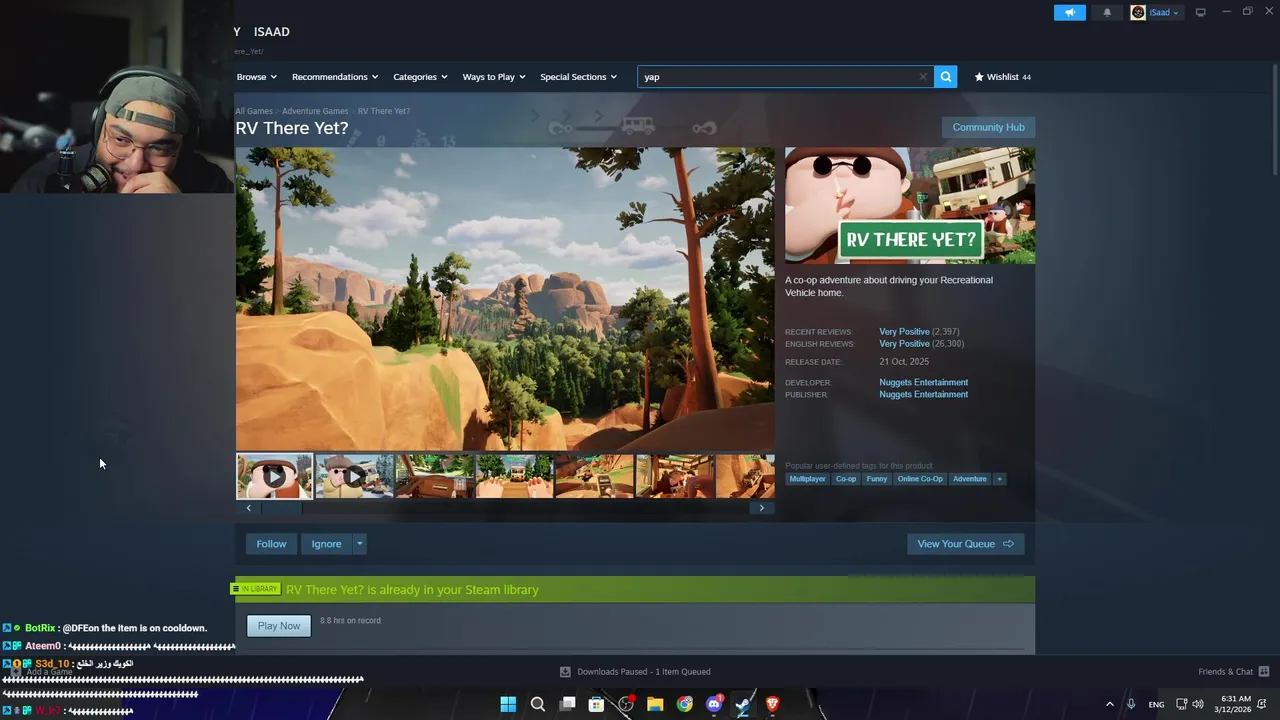The width and height of the screenshot is (1280, 720).
Task: Click the RV There Yet? capsule image
Action: [910, 206]
